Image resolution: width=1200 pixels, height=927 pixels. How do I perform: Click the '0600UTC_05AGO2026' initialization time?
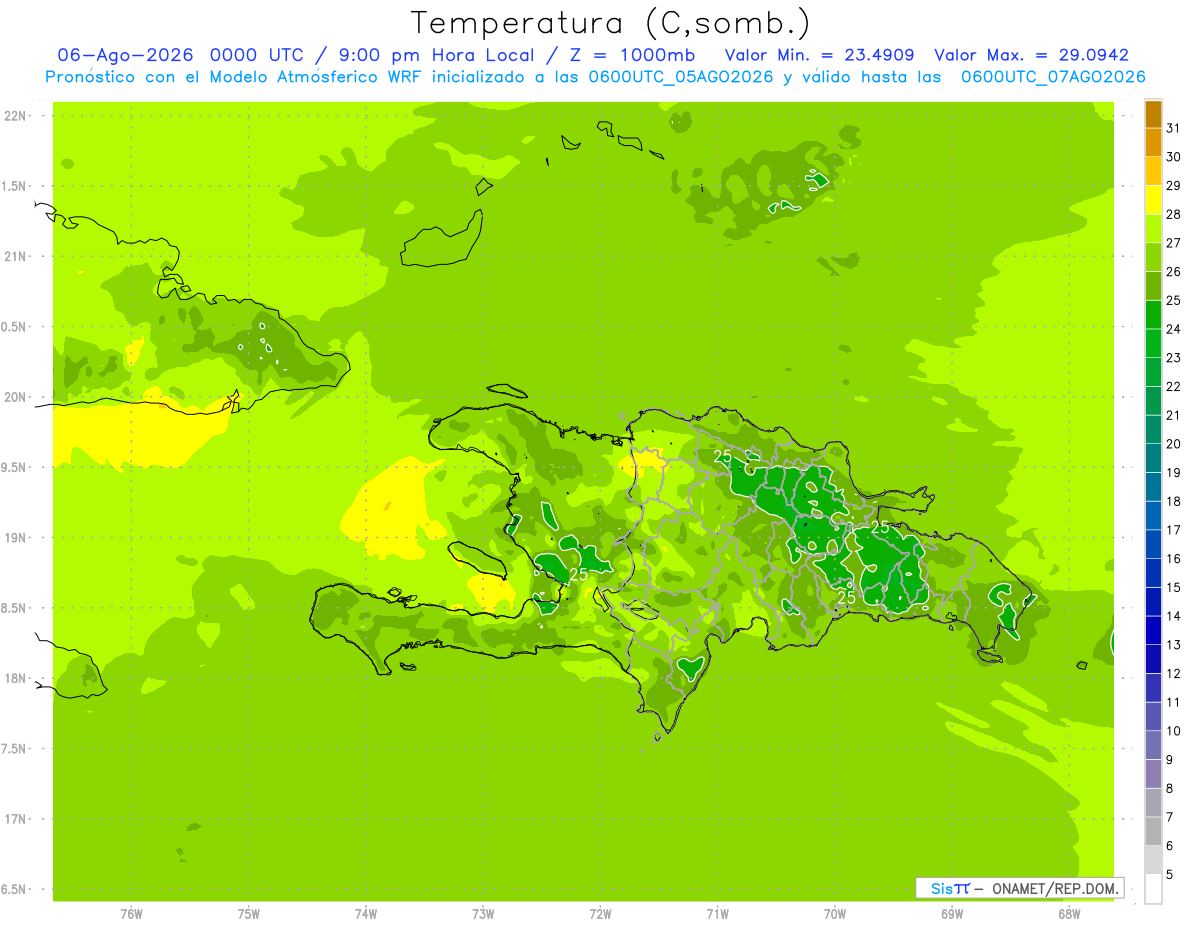tap(681, 76)
